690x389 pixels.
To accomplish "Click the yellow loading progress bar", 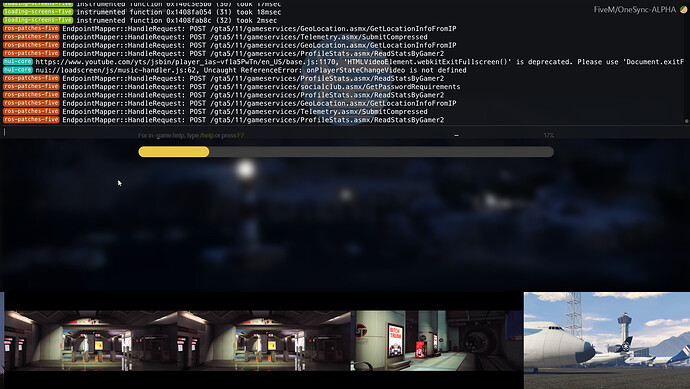I will pos(346,152).
